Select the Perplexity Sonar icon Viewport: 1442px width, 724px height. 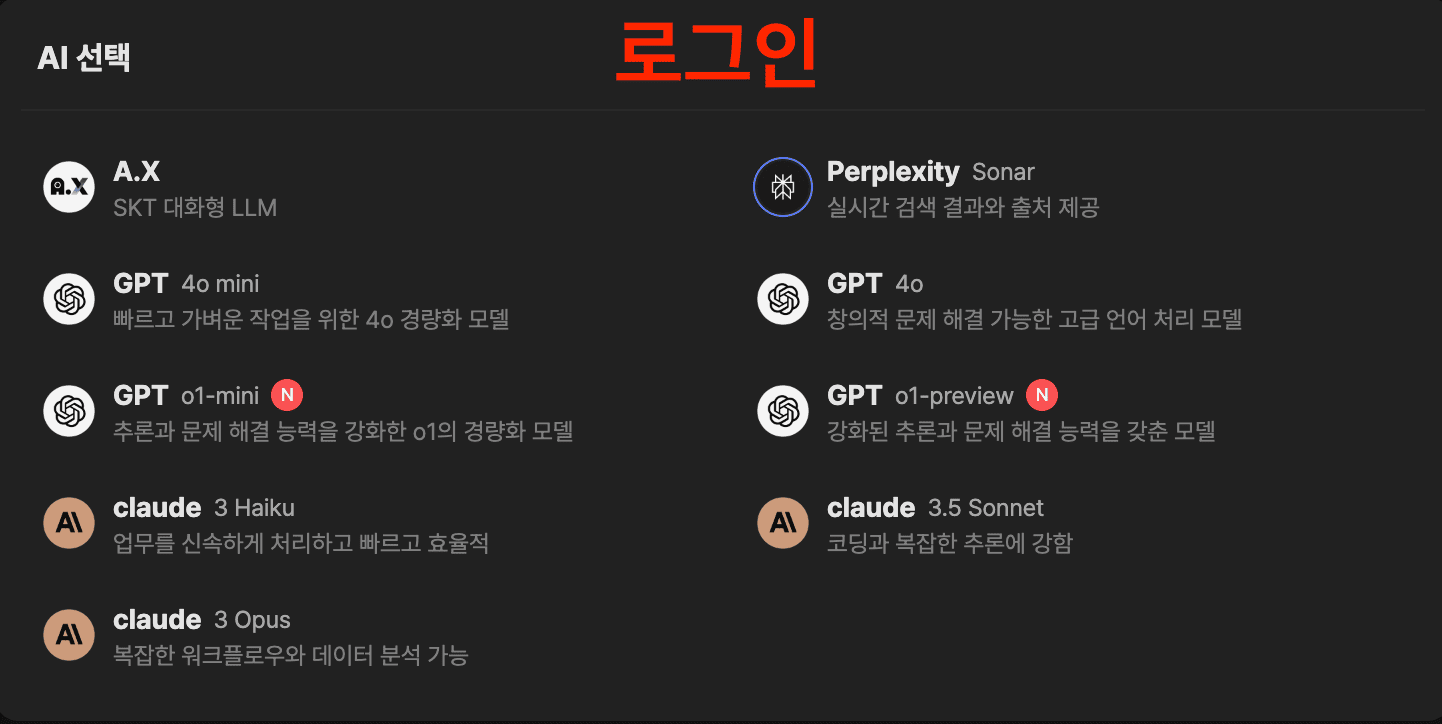783,186
